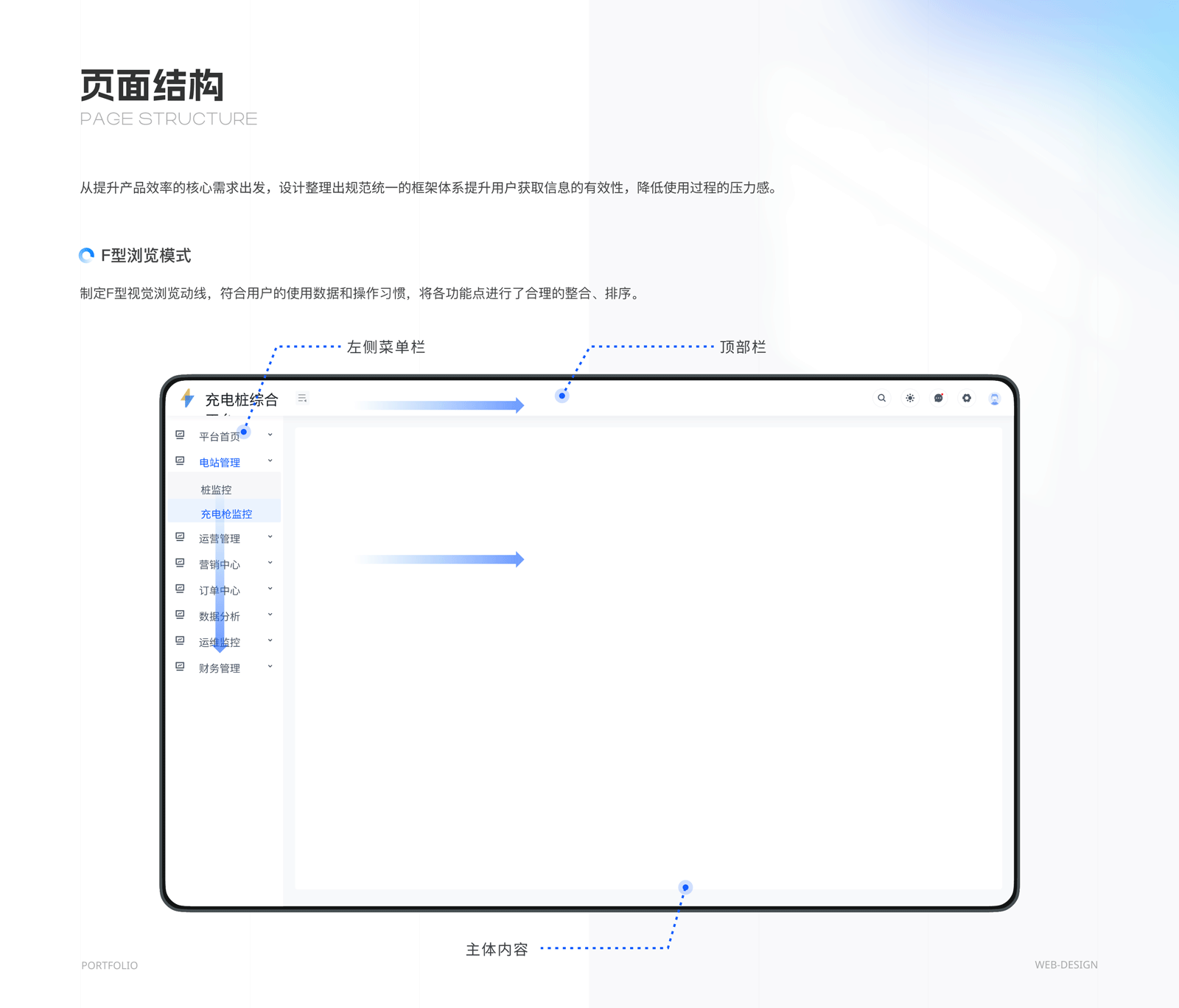Image resolution: width=1179 pixels, height=1008 pixels.
Task: Click the 充电桩综合 platform title
Action: tap(240, 399)
